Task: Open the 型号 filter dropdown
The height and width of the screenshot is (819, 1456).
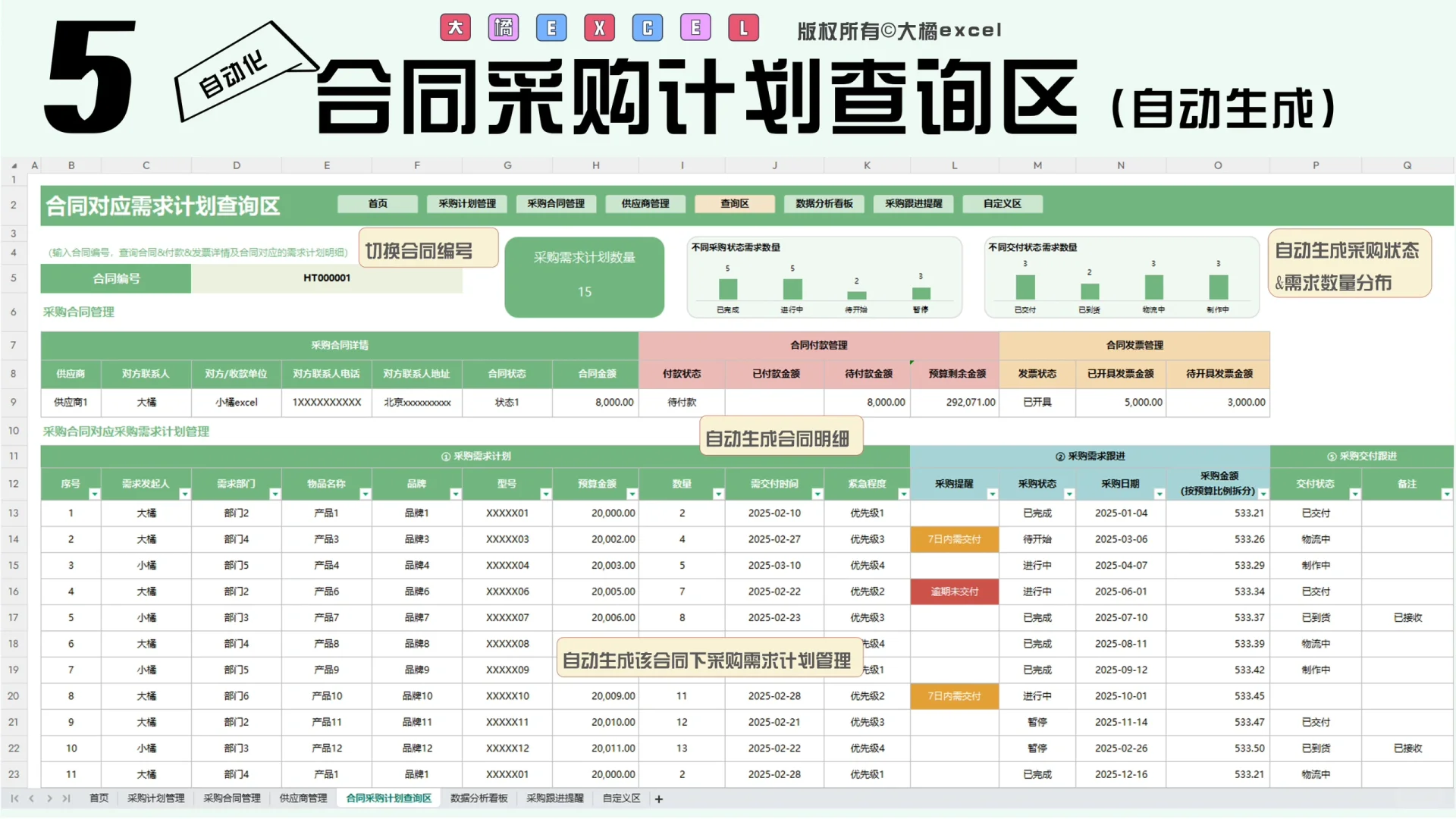Action: [545, 494]
